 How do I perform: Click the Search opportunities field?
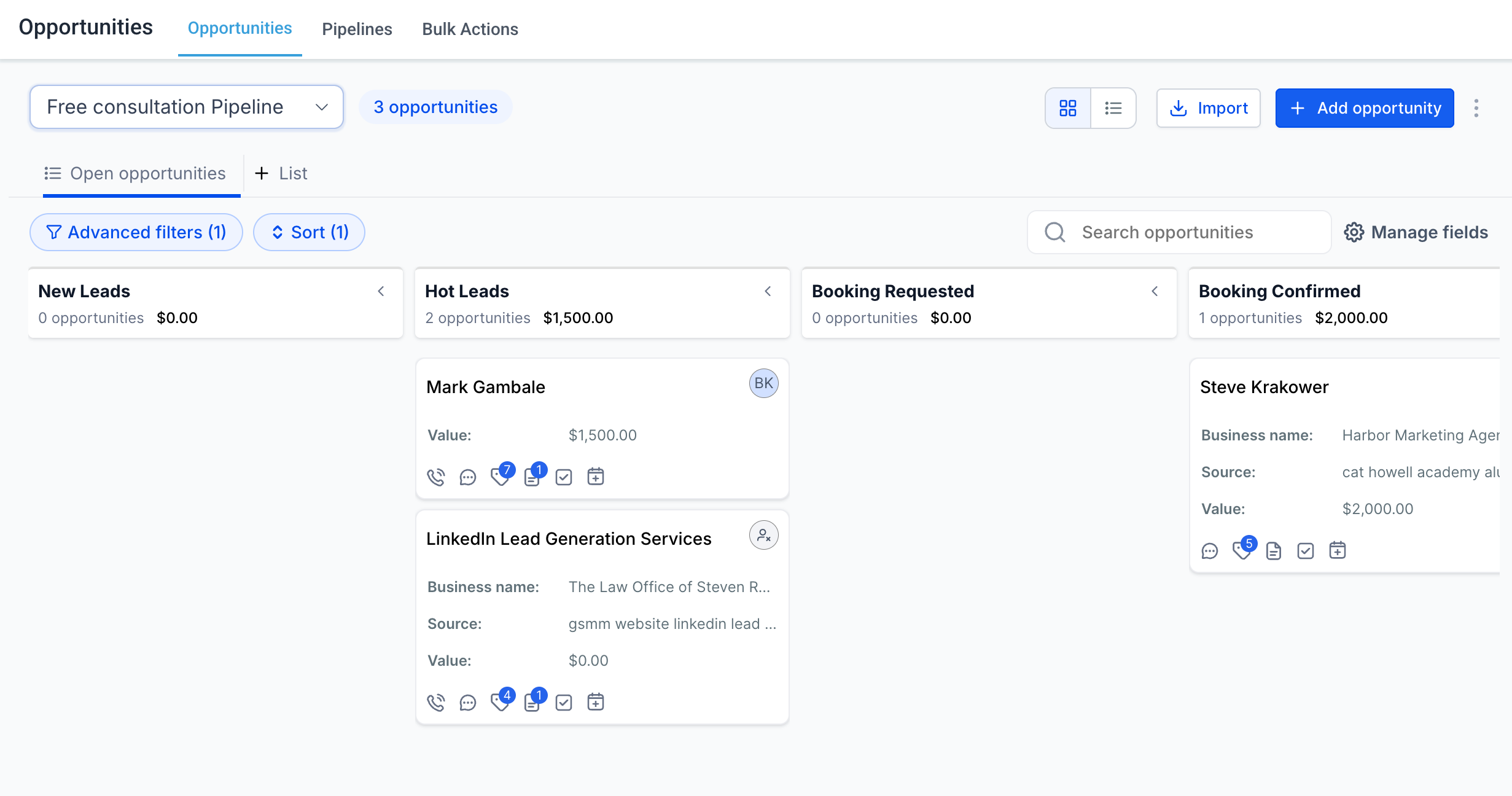click(1179, 232)
